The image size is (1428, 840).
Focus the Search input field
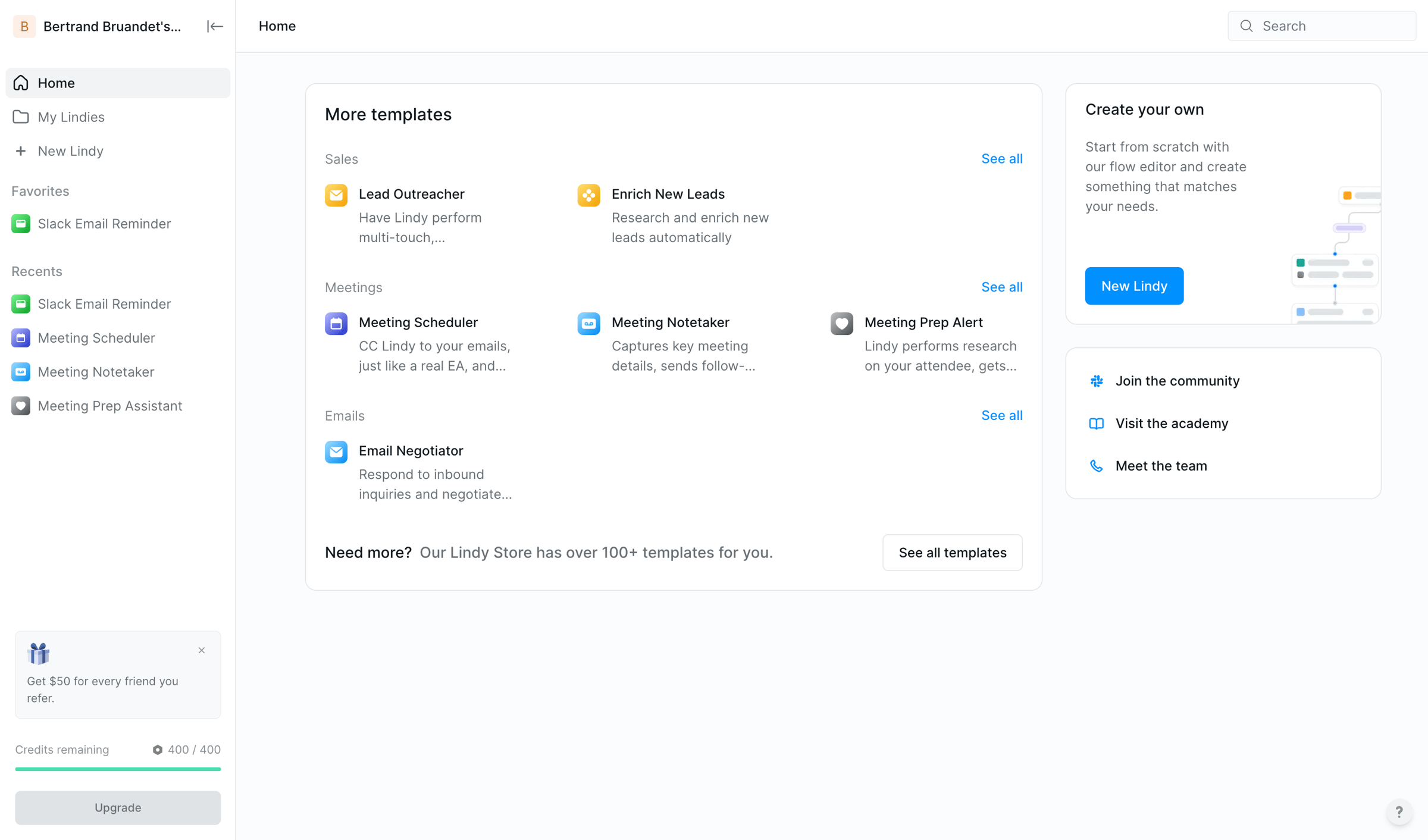pyautogui.click(x=1322, y=26)
